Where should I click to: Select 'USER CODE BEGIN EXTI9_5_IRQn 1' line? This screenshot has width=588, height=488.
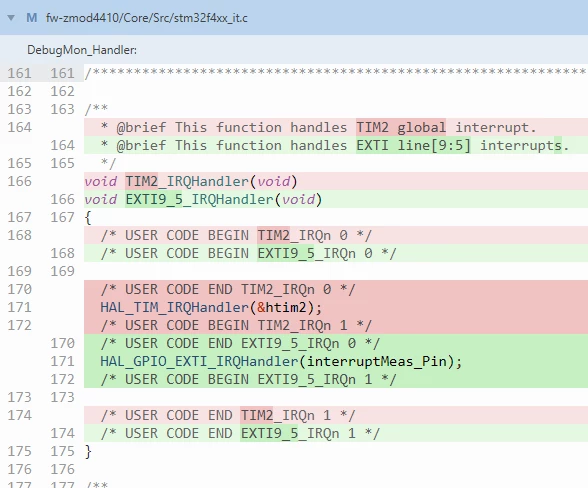tap(336, 379)
